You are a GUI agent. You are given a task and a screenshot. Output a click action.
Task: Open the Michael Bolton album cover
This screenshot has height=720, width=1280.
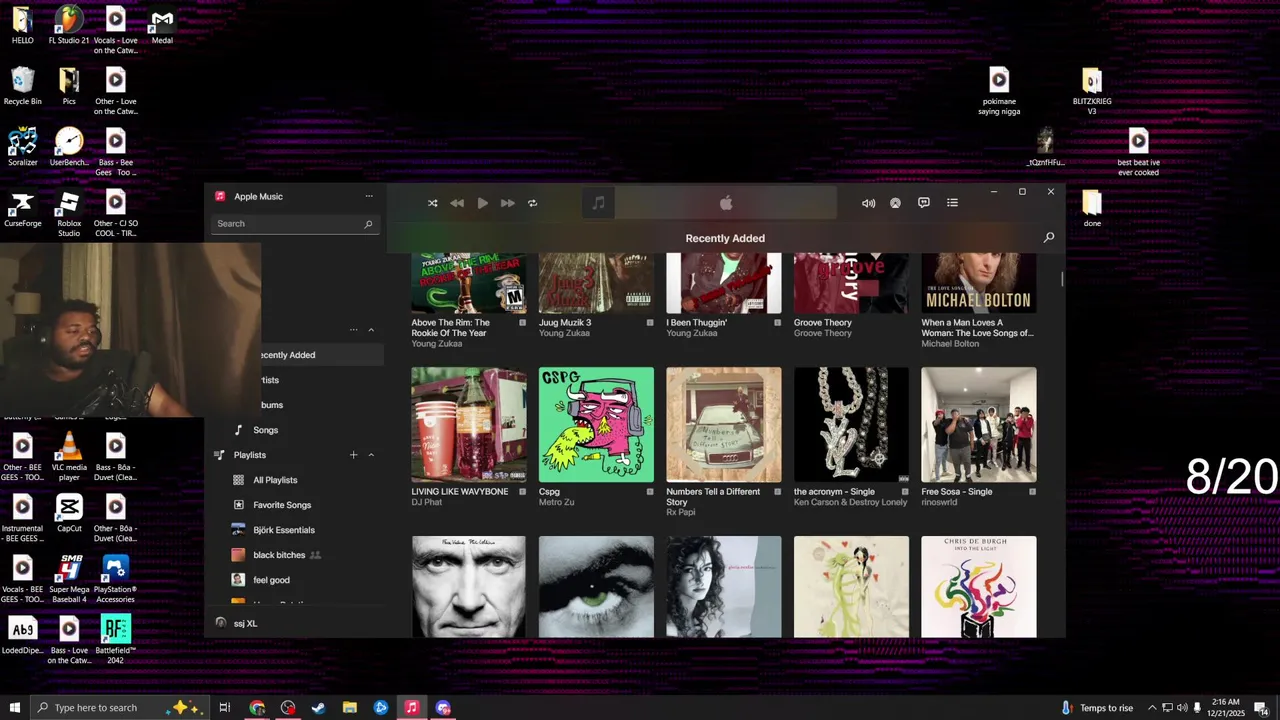point(979,283)
